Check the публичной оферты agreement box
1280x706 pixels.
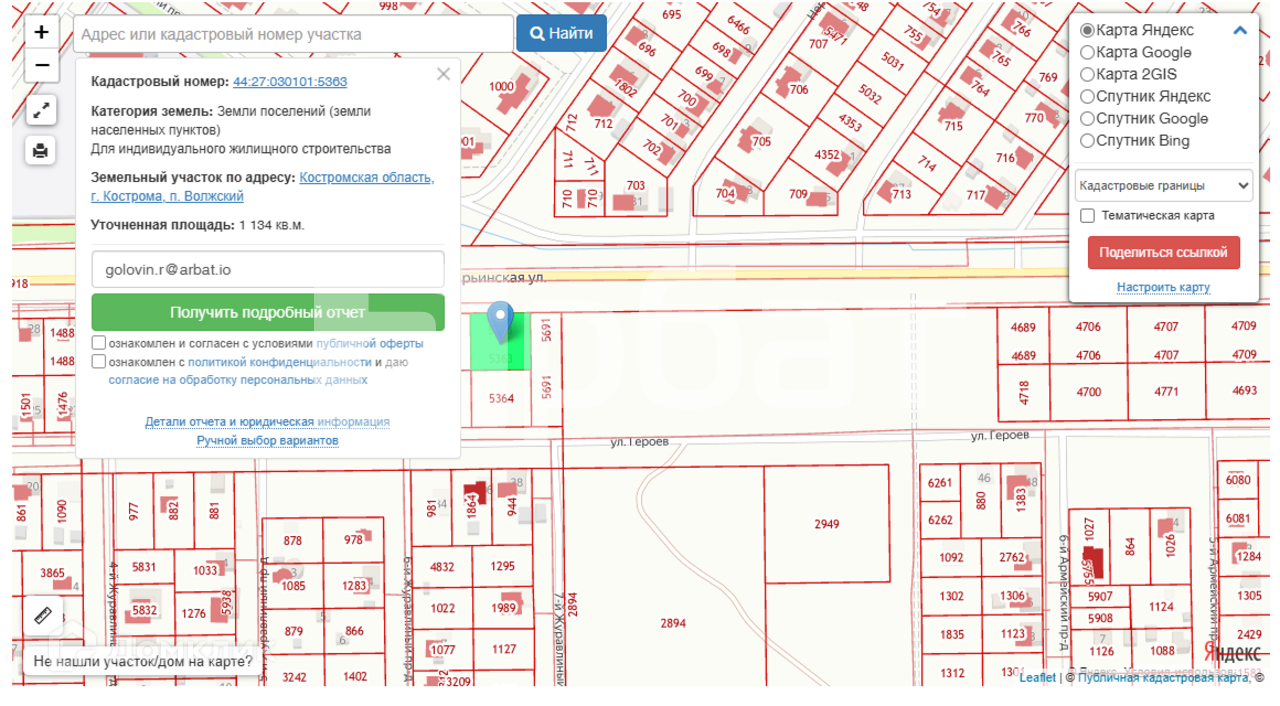tap(99, 343)
